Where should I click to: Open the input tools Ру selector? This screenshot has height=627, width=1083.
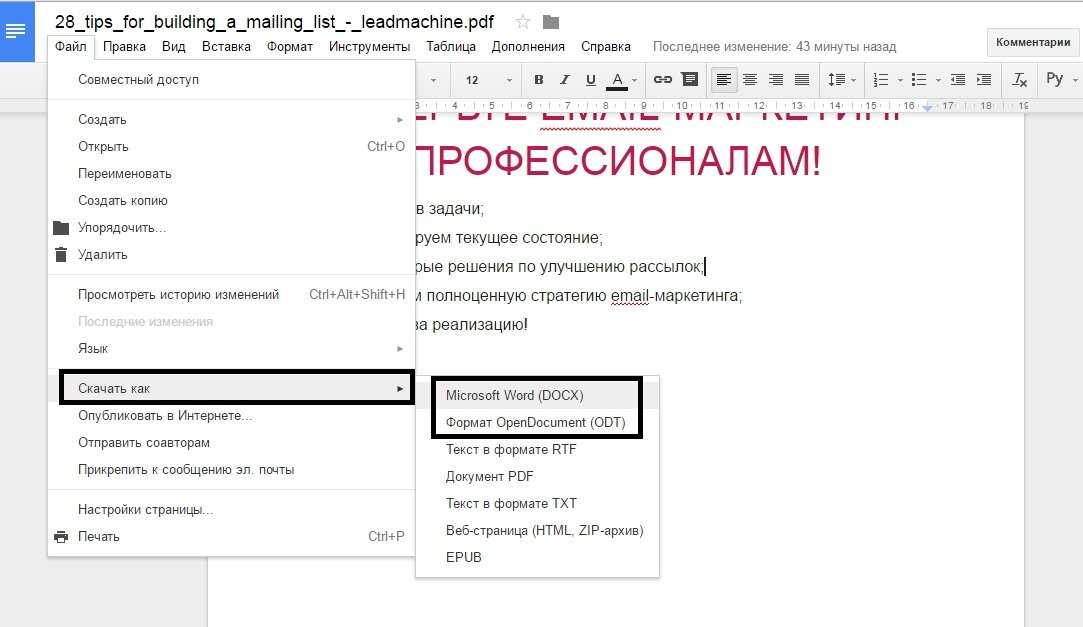(1054, 78)
